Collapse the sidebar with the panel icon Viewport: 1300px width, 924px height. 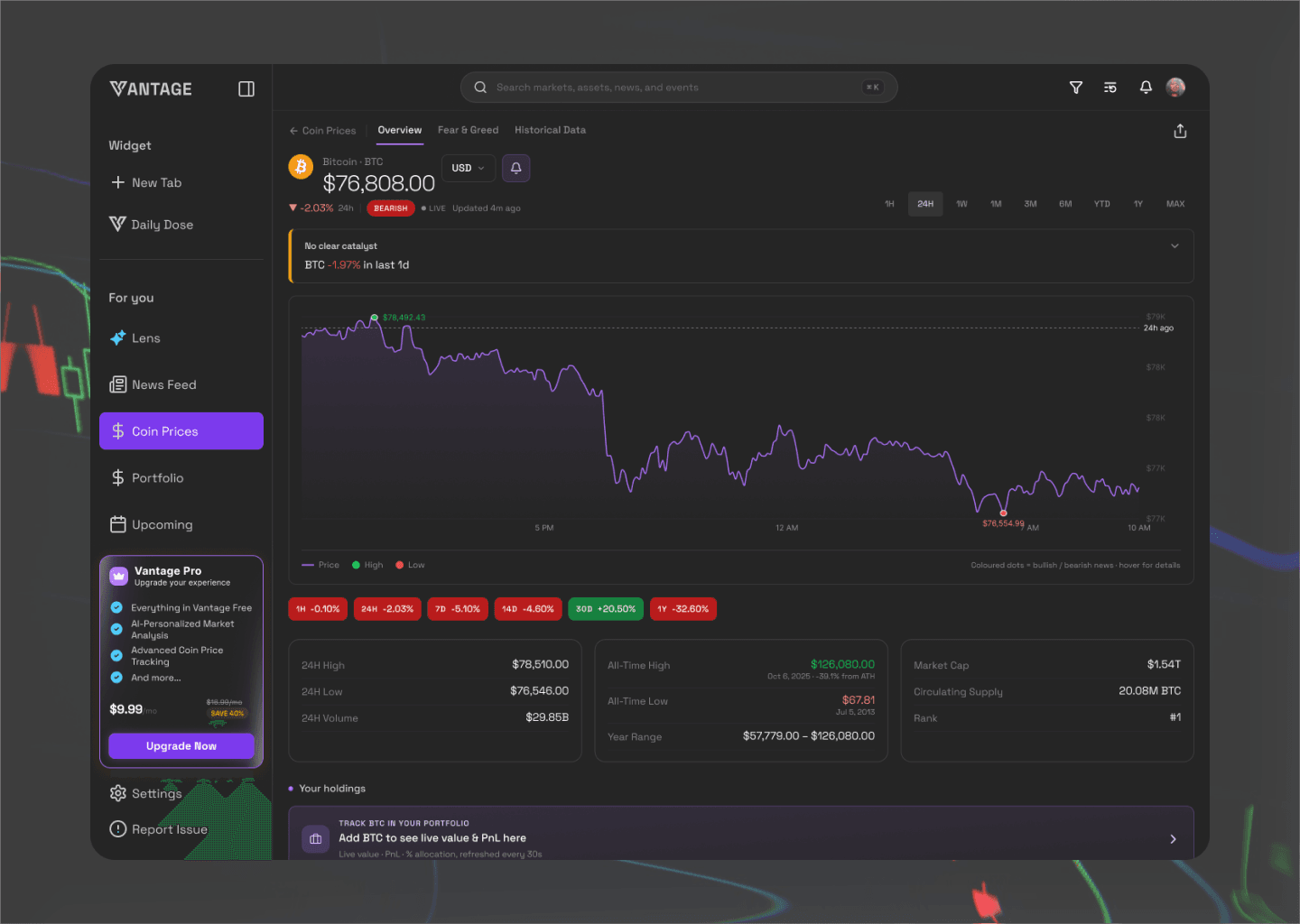click(246, 88)
